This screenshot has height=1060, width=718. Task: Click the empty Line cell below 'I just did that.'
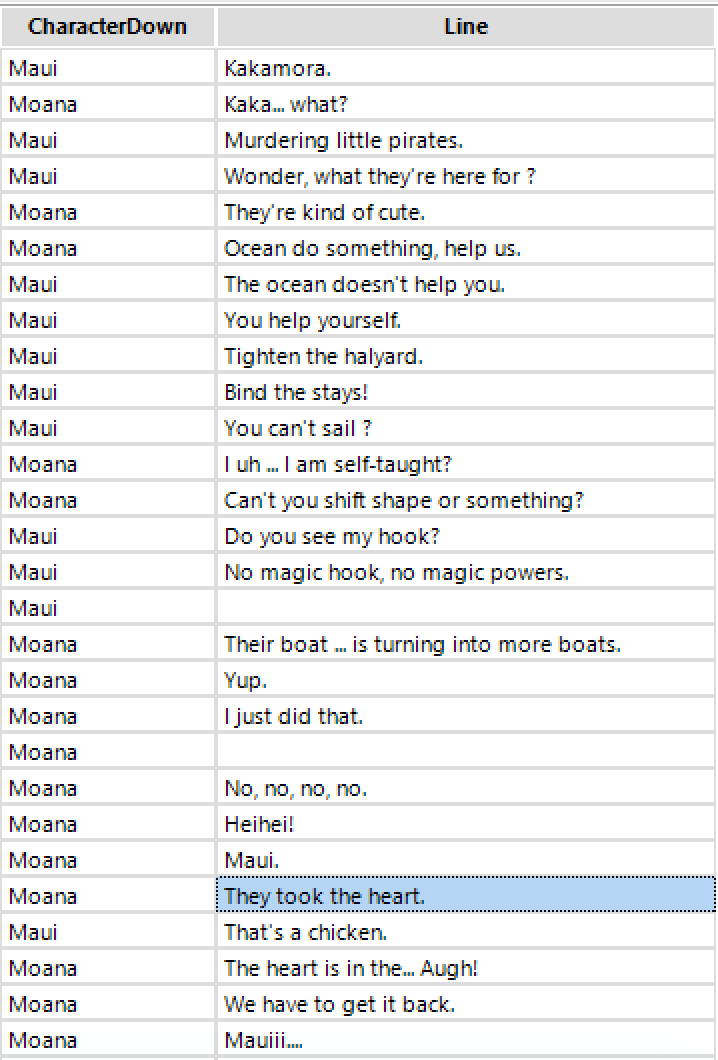(x=466, y=752)
